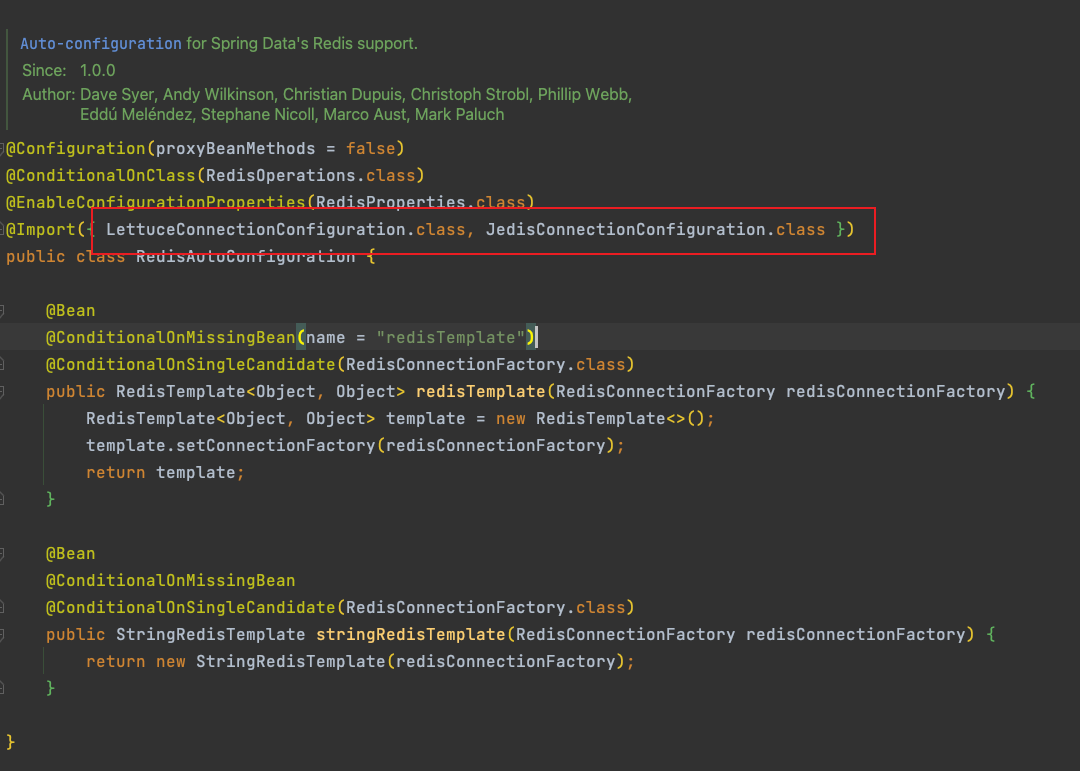
Task: Click 'RedisProperties' class reference
Action: (x=391, y=202)
